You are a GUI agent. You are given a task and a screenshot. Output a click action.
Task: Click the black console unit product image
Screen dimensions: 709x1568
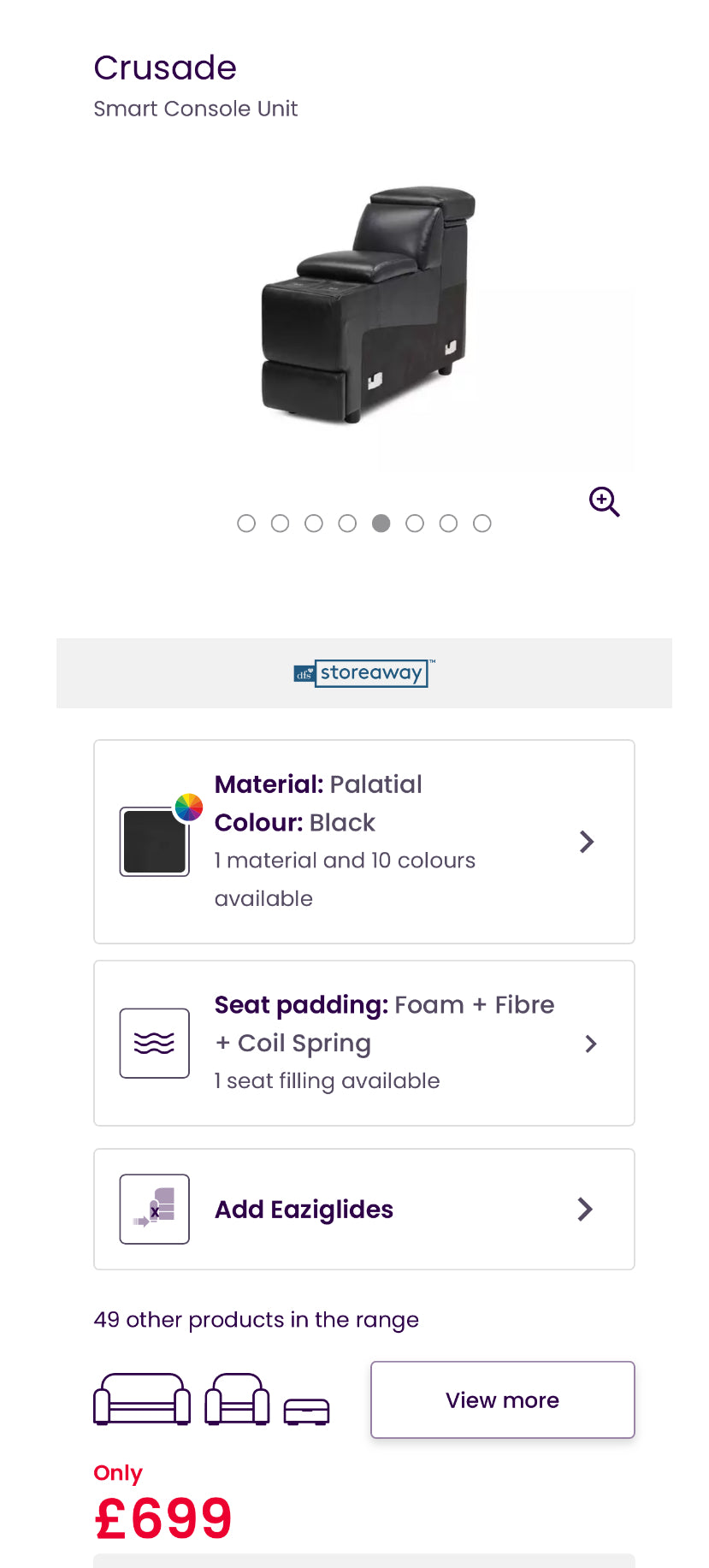coord(369,304)
